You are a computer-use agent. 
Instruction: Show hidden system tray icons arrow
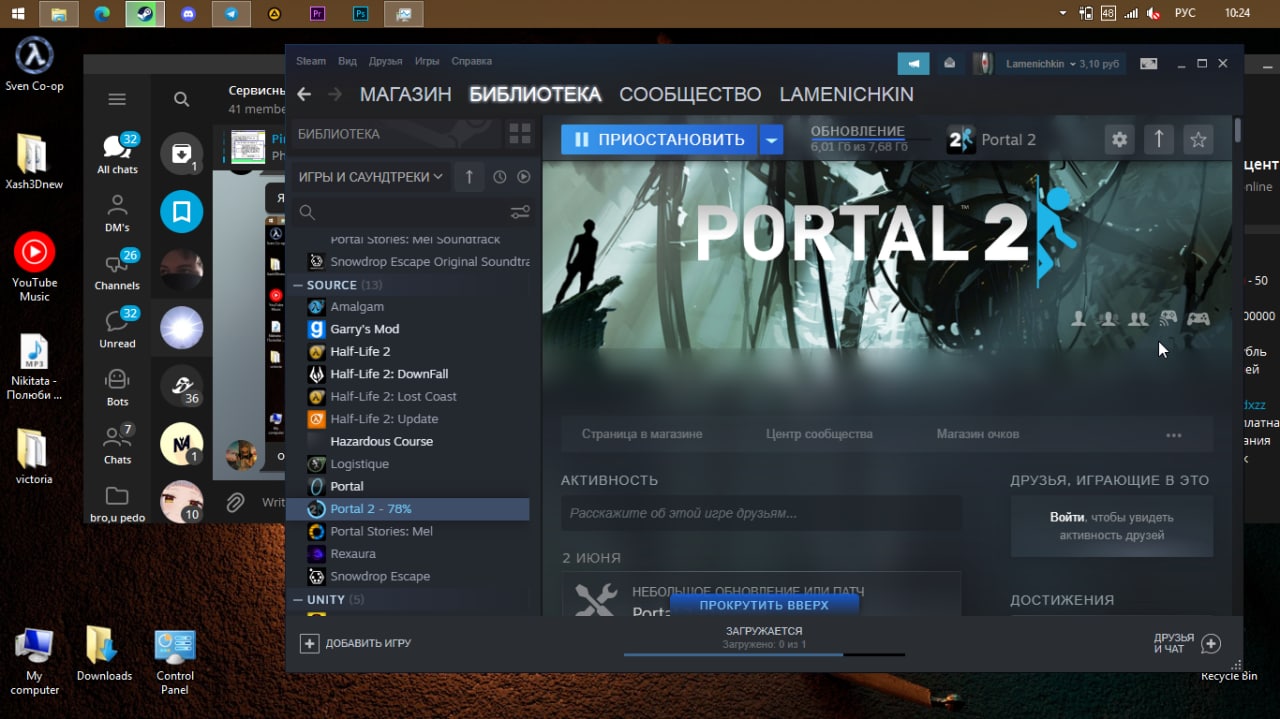[1062, 13]
